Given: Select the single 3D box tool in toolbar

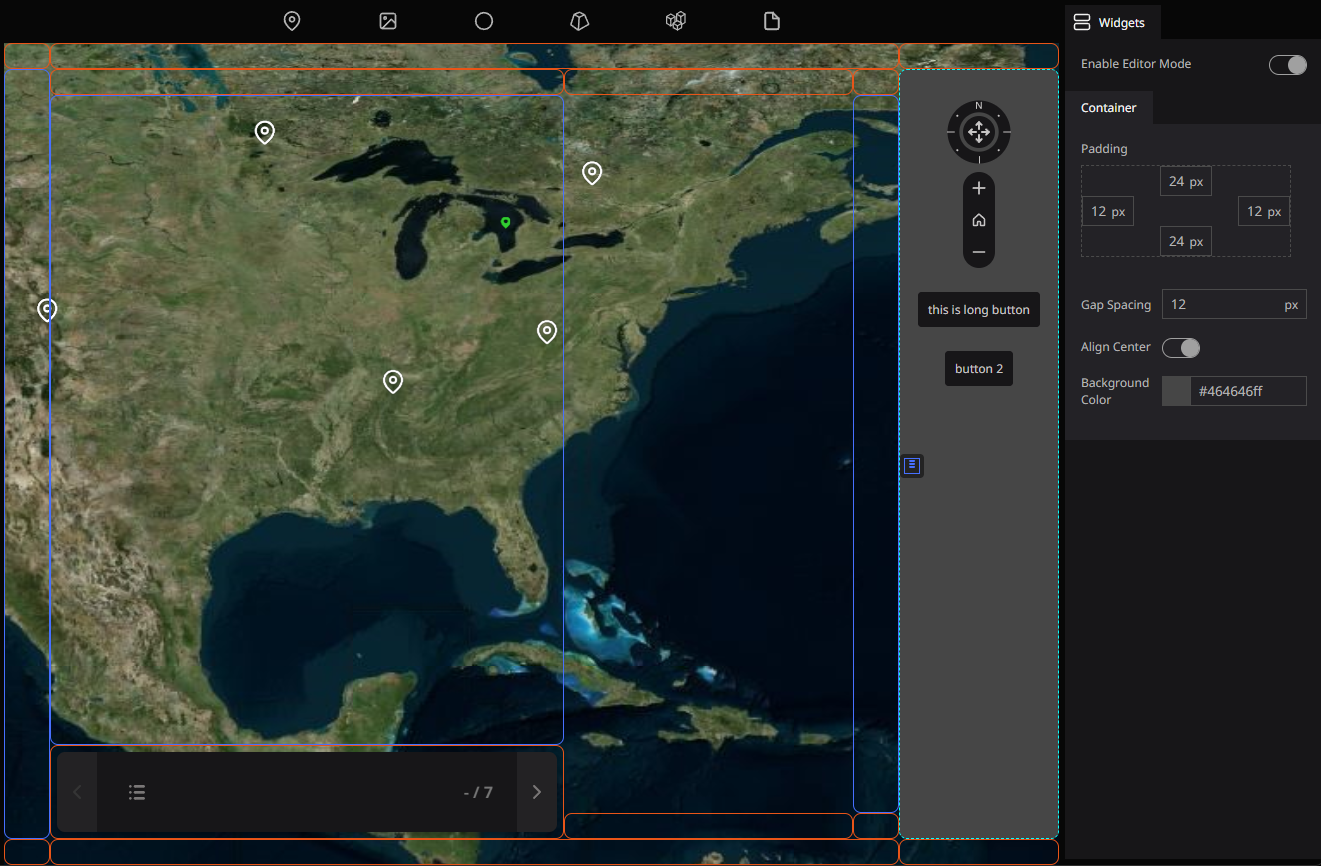Looking at the screenshot, I should [580, 21].
